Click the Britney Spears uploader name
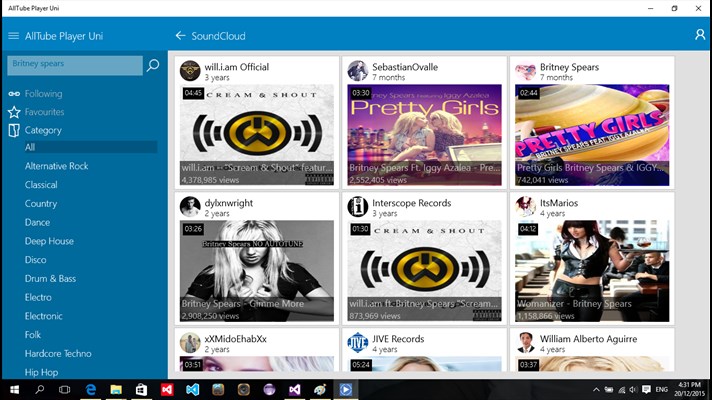Viewport: 712px width, 400px height. [569, 67]
